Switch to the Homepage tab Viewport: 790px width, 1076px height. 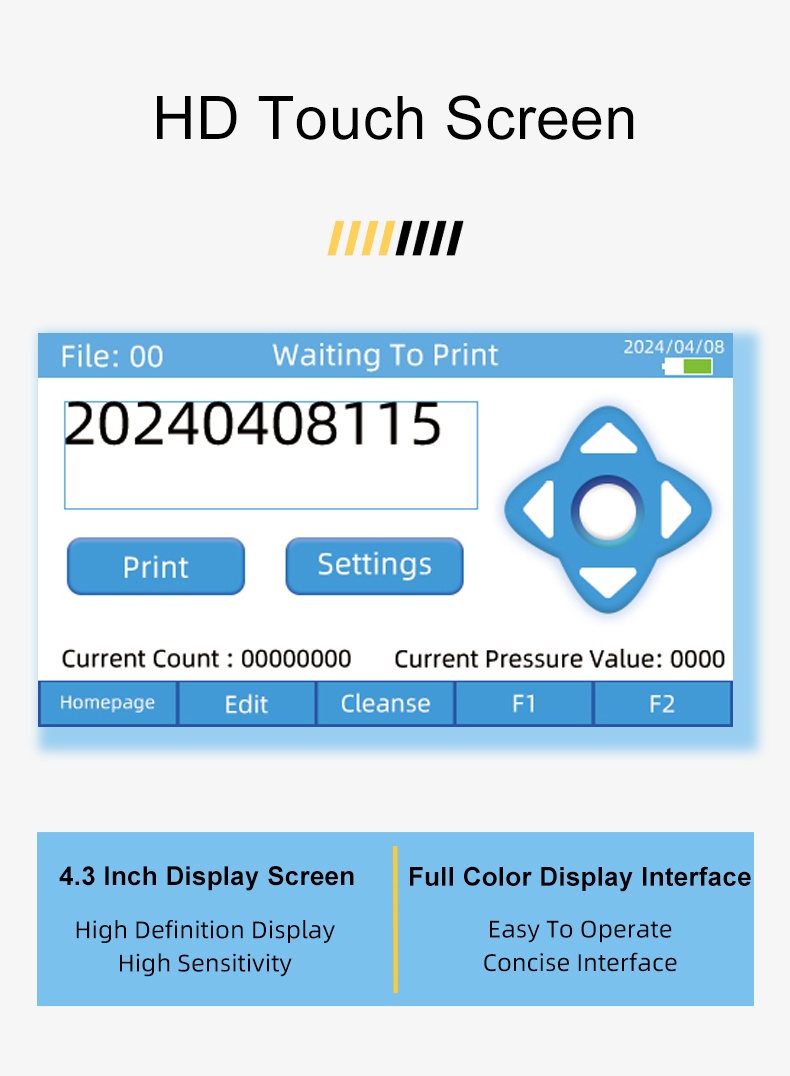pos(108,703)
